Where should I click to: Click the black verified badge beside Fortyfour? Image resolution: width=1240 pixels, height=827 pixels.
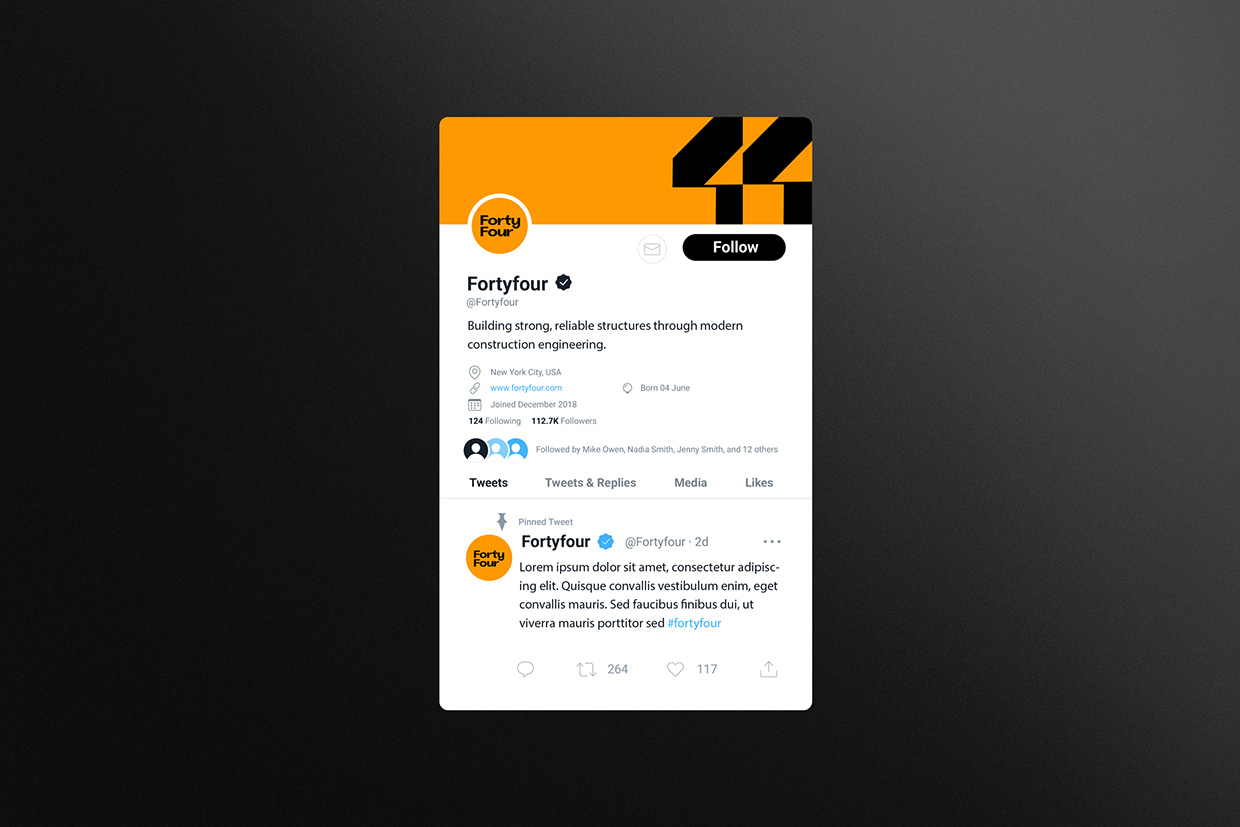click(x=564, y=283)
